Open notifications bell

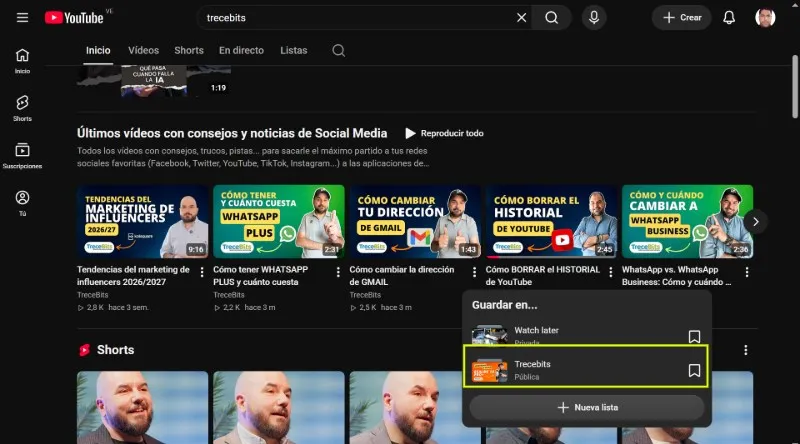click(x=729, y=18)
